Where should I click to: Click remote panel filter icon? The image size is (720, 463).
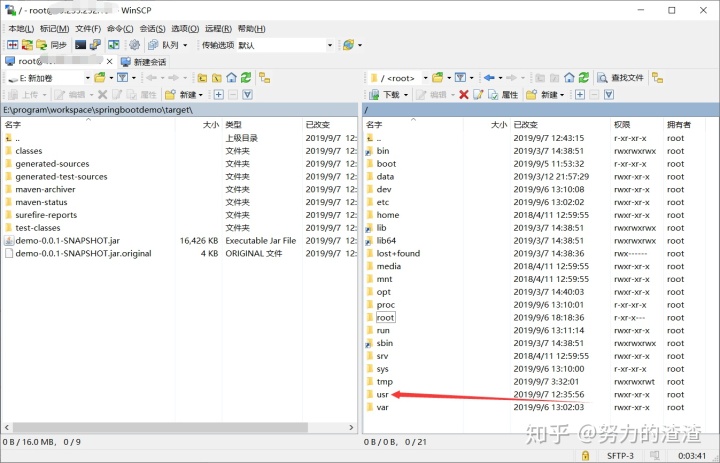[x=460, y=78]
